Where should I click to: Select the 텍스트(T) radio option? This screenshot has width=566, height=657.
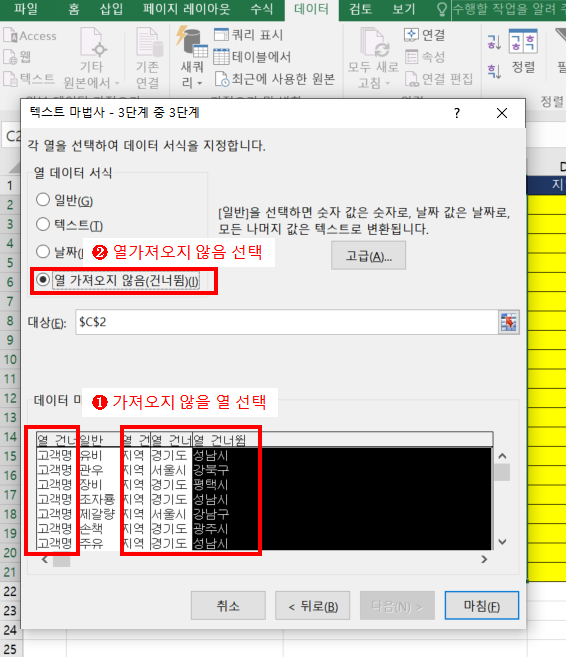(x=43, y=224)
